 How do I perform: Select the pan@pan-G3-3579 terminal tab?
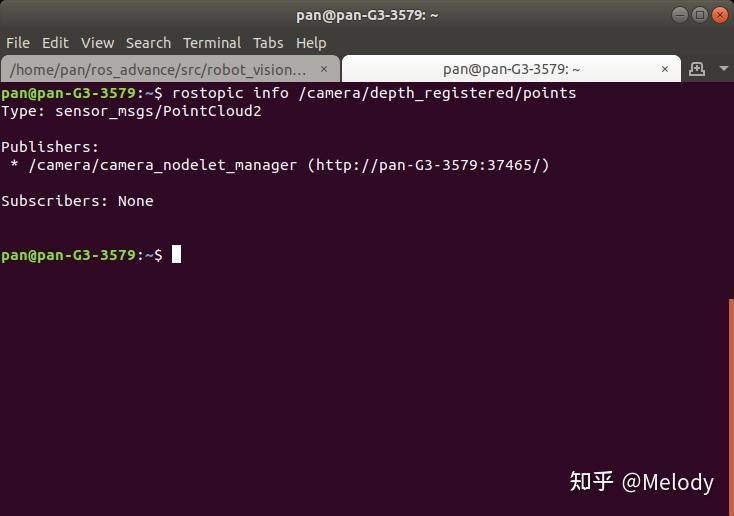point(511,69)
